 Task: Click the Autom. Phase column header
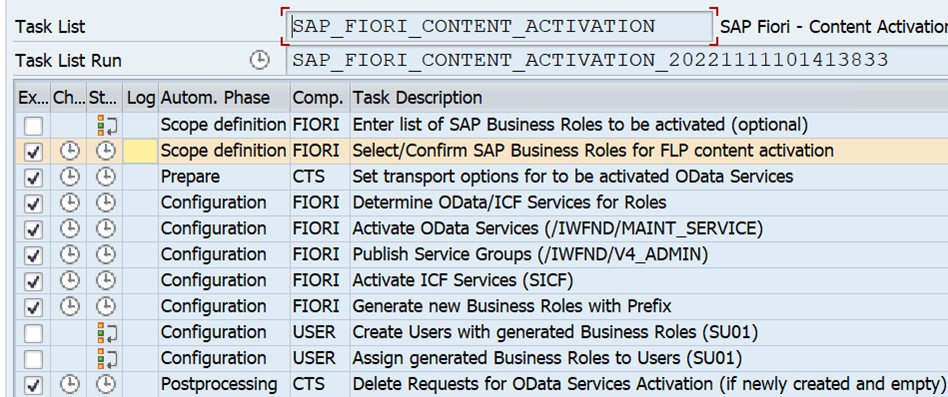tap(215, 97)
